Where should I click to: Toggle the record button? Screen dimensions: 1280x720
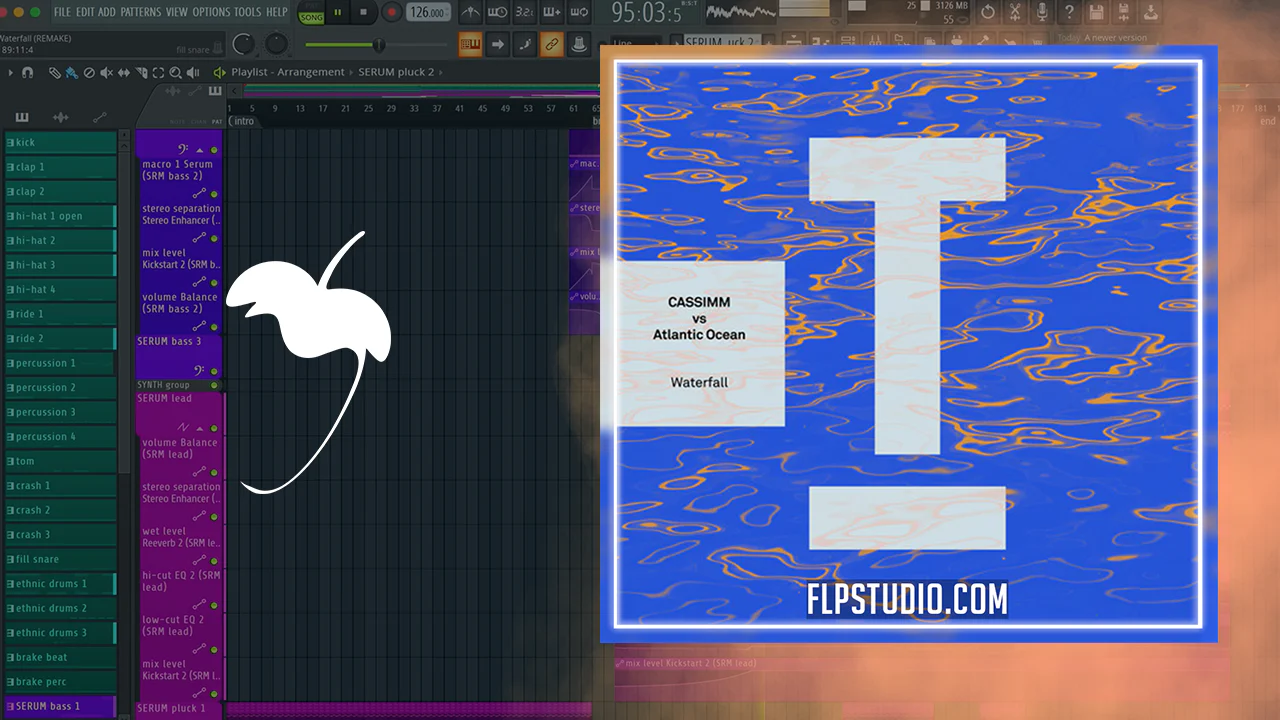pyautogui.click(x=391, y=13)
